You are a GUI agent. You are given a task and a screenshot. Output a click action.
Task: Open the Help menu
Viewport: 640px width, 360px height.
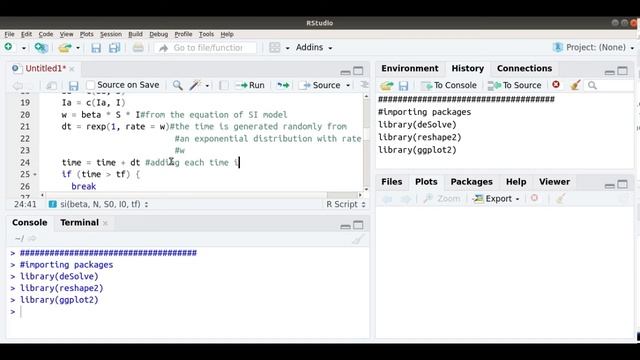pos(227,34)
